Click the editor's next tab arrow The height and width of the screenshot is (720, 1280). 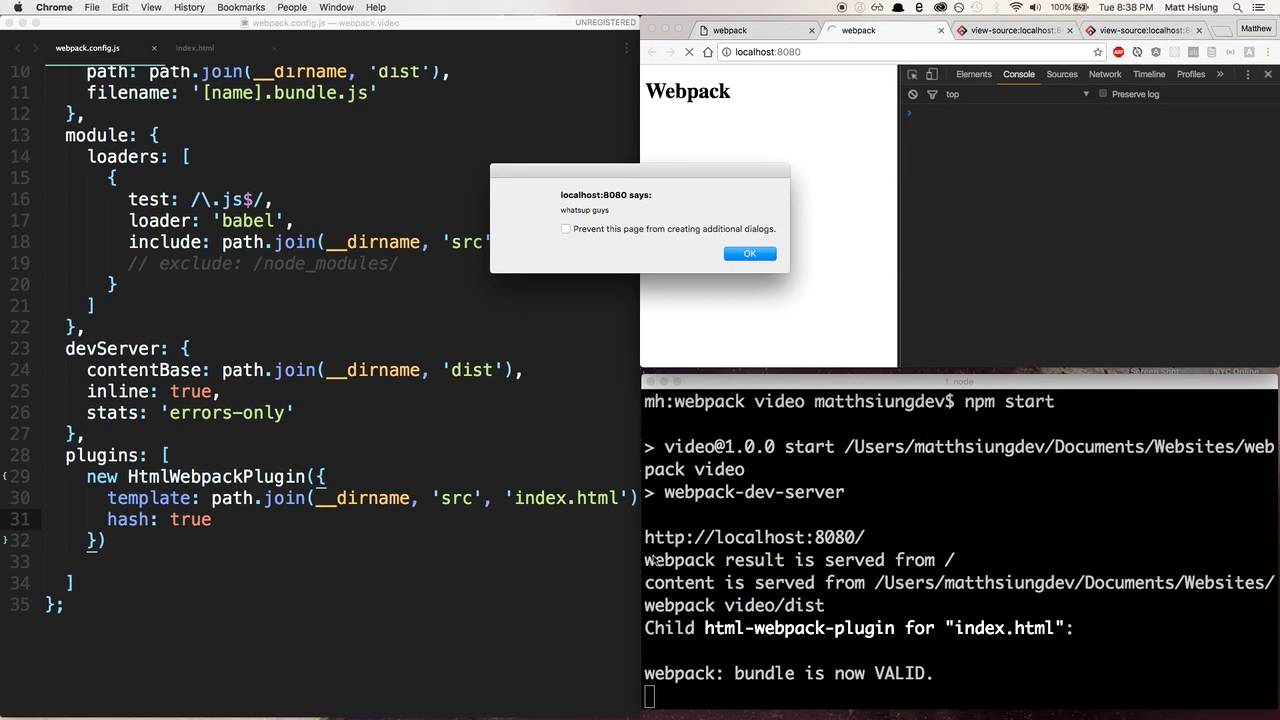[36, 48]
